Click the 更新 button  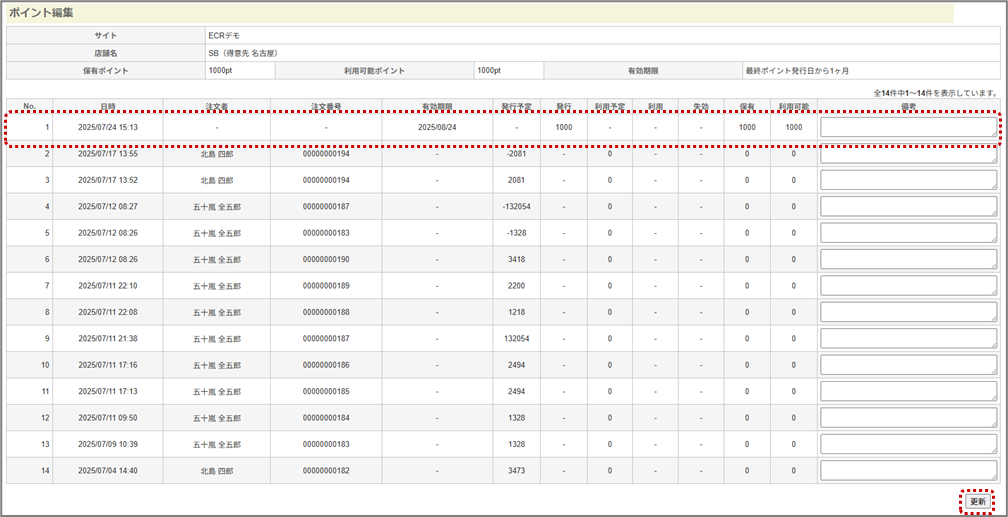pos(977,501)
